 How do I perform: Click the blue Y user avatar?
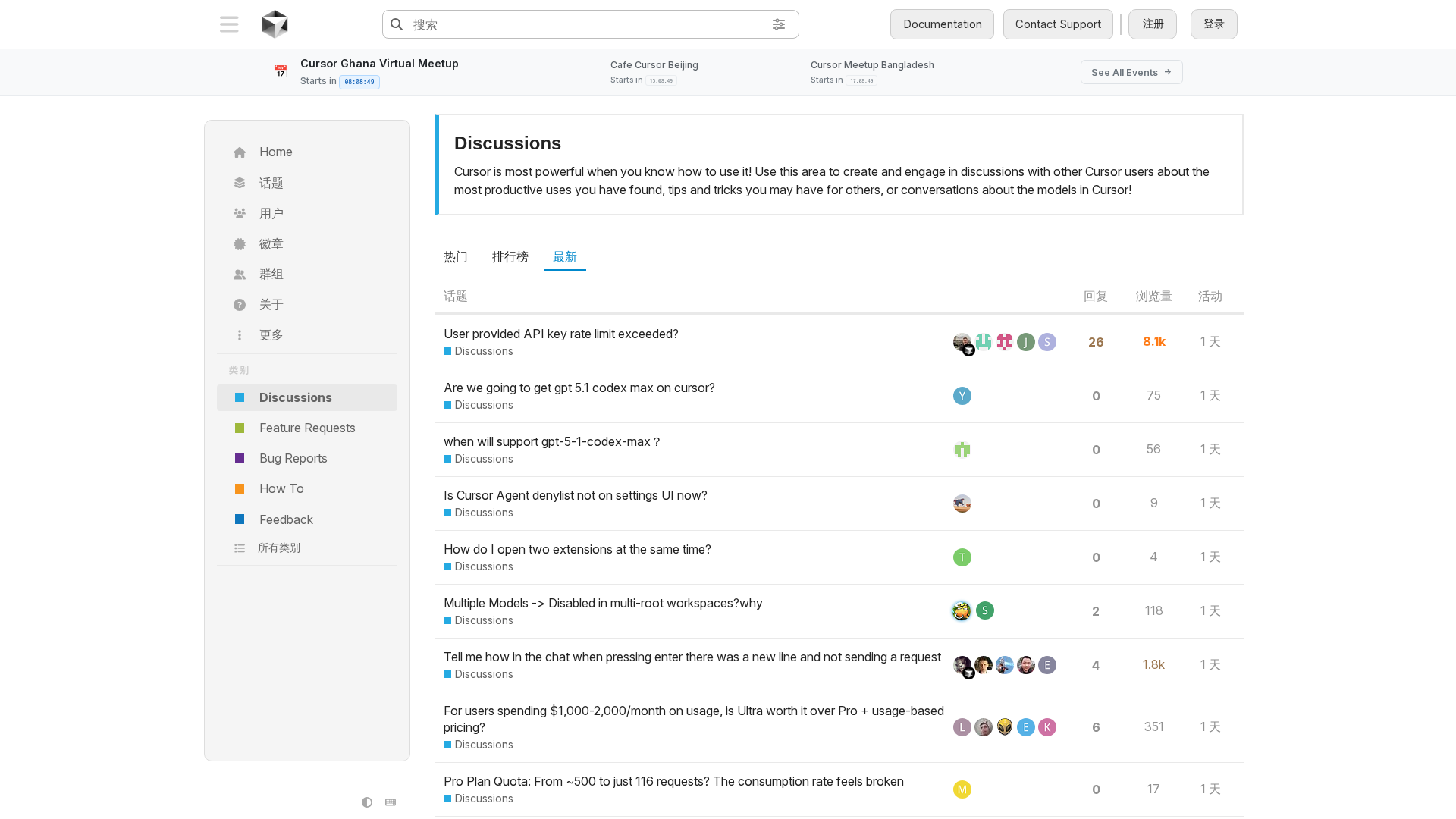pyautogui.click(x=962, y=396)
